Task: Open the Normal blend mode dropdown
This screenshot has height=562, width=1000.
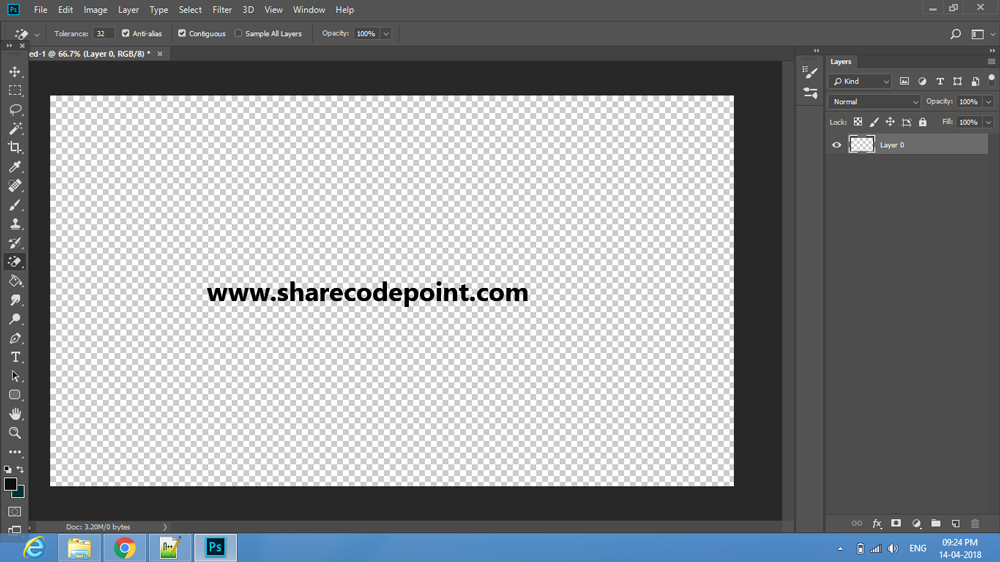Action: pos(874,101)
